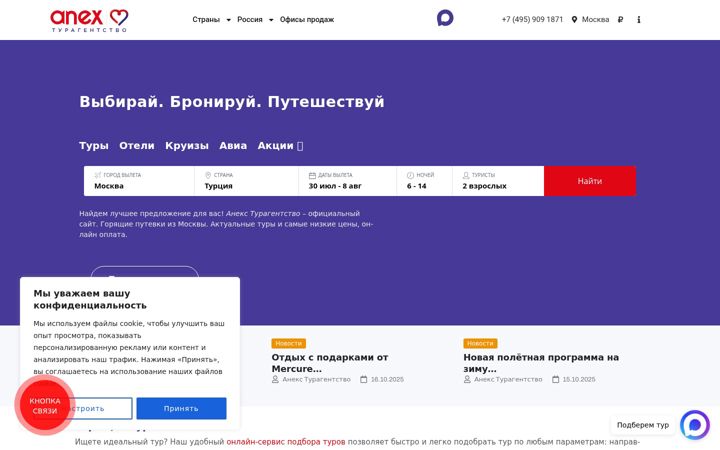This screenshot has height=450, width=720.
Task: Switch to the Отели tab
Action: (137, 146)
